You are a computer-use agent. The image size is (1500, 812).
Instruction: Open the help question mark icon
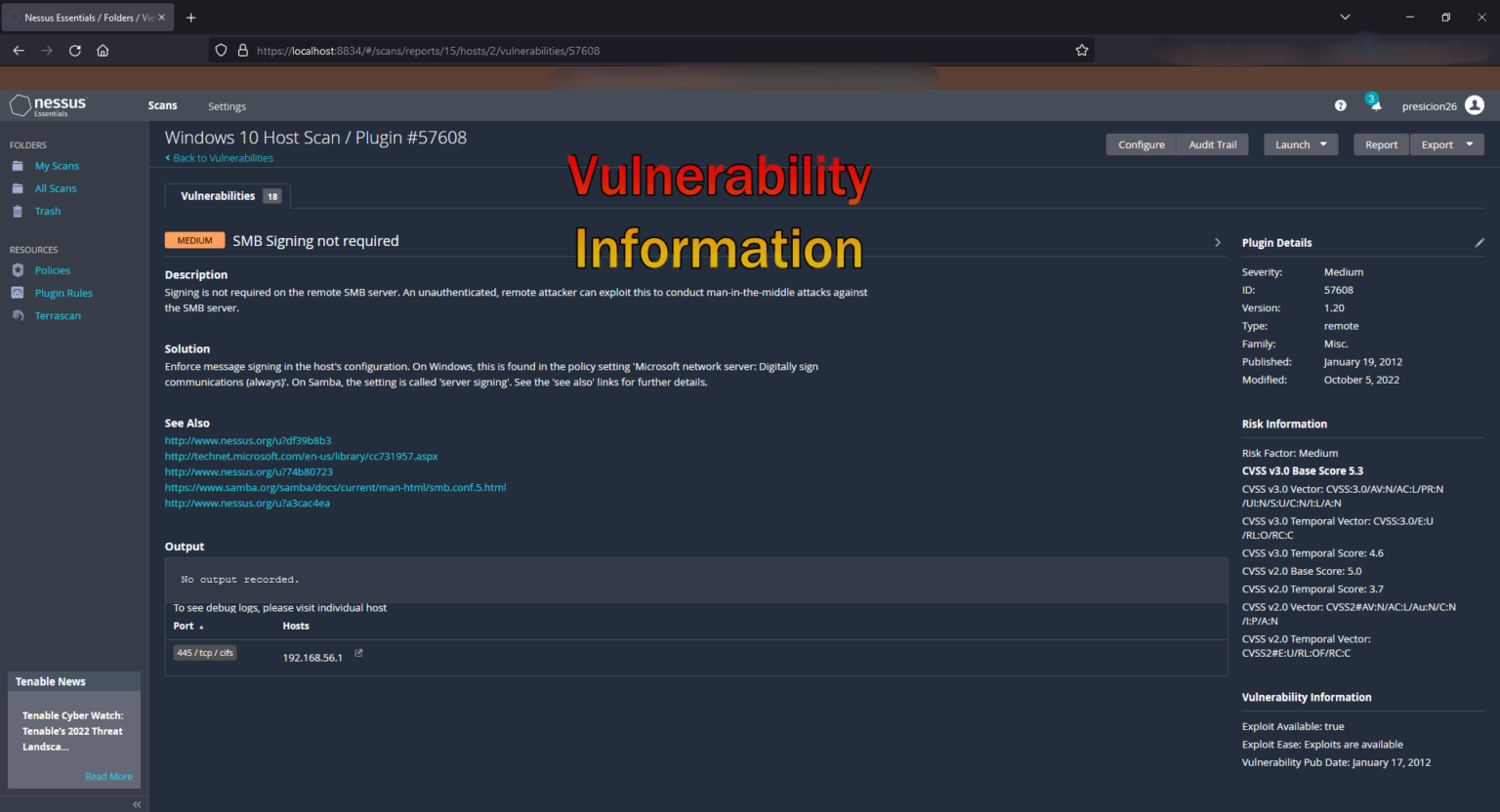tap(1341, 105)
